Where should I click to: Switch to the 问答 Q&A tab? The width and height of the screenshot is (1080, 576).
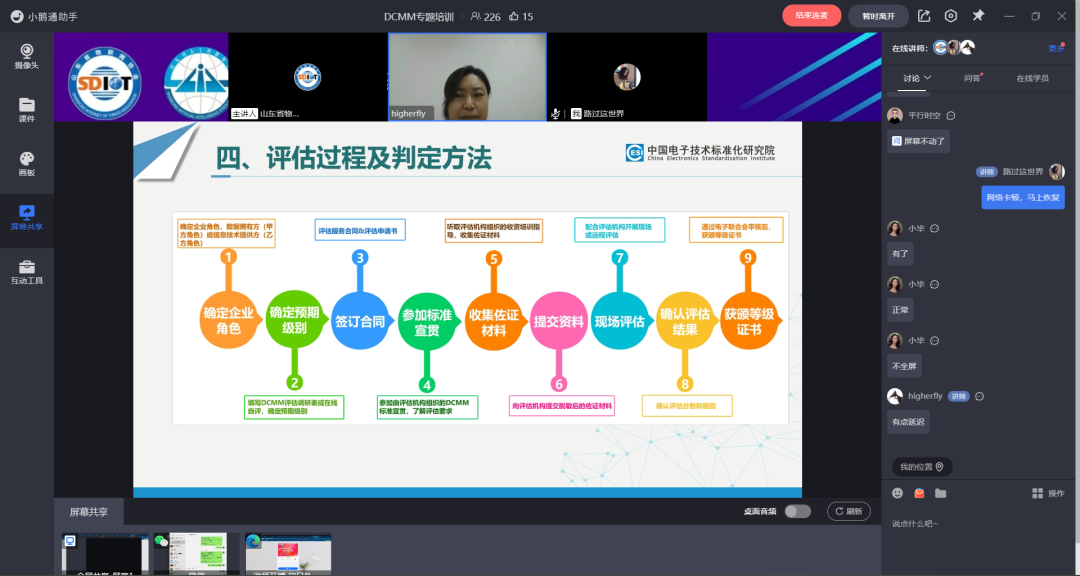click(x=972, y=78)
